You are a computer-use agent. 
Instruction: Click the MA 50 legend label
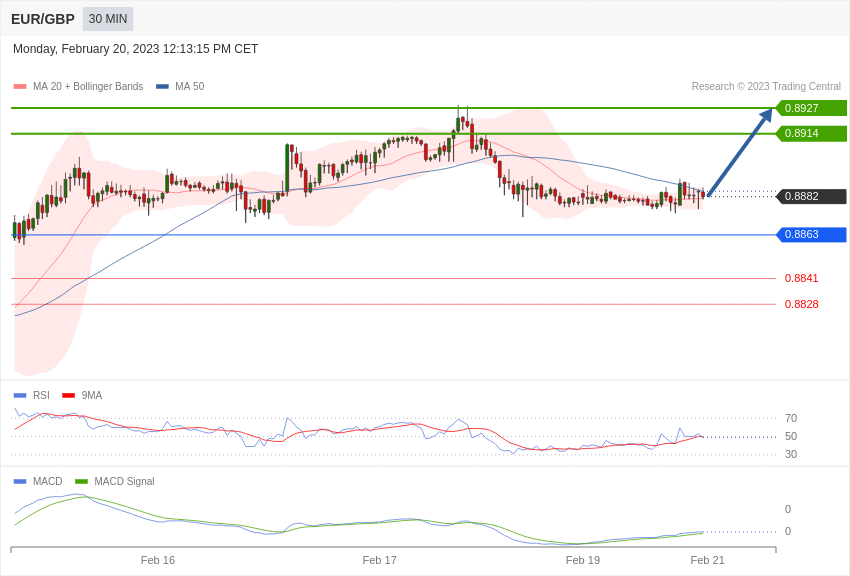190,86
